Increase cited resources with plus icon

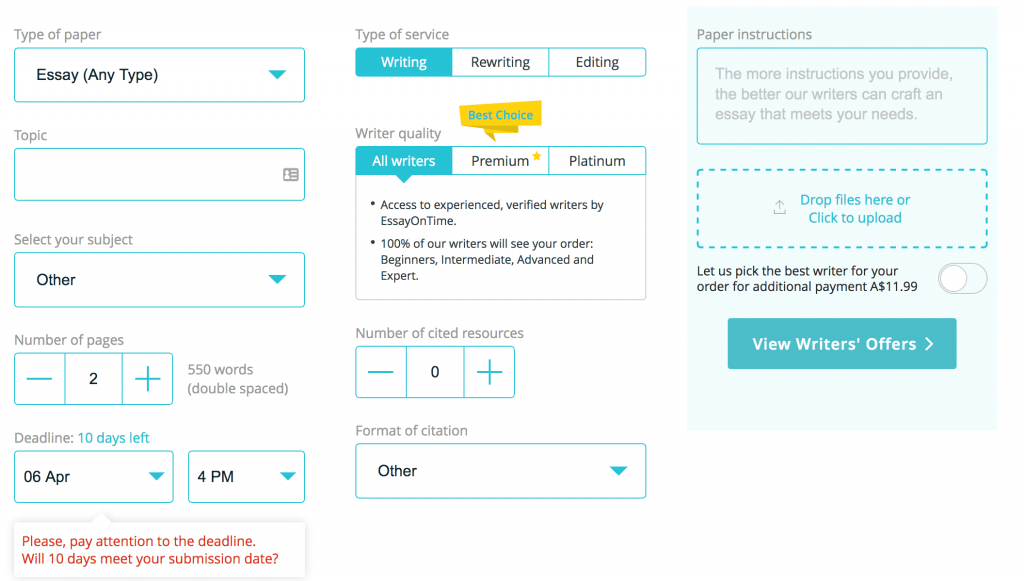coord(489,372)
